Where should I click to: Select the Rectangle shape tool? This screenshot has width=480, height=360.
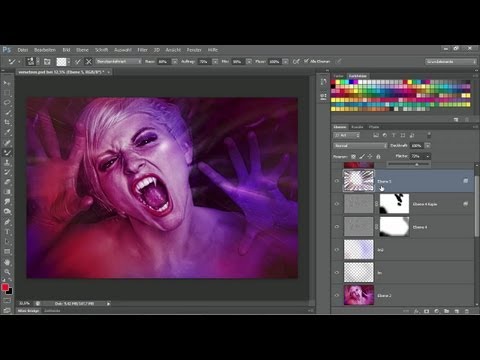point(7,251)
